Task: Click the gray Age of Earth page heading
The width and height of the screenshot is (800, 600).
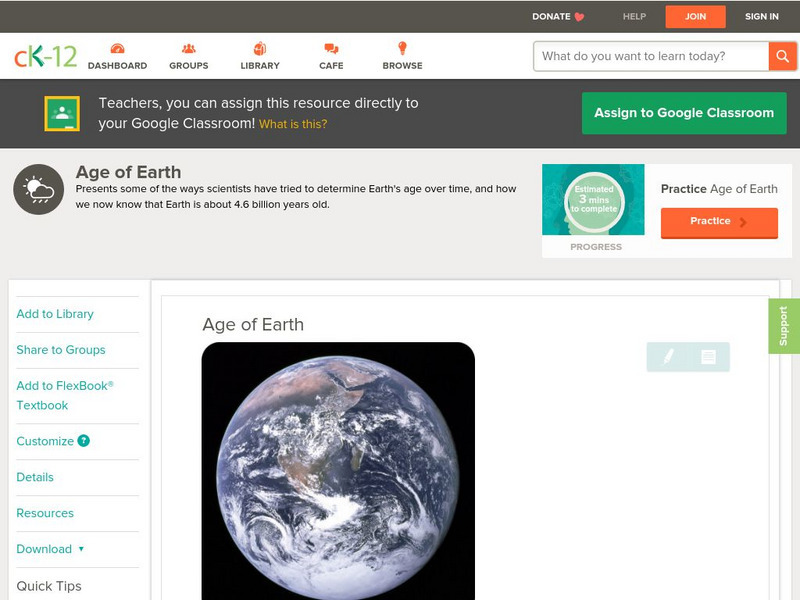Action: 129,172
